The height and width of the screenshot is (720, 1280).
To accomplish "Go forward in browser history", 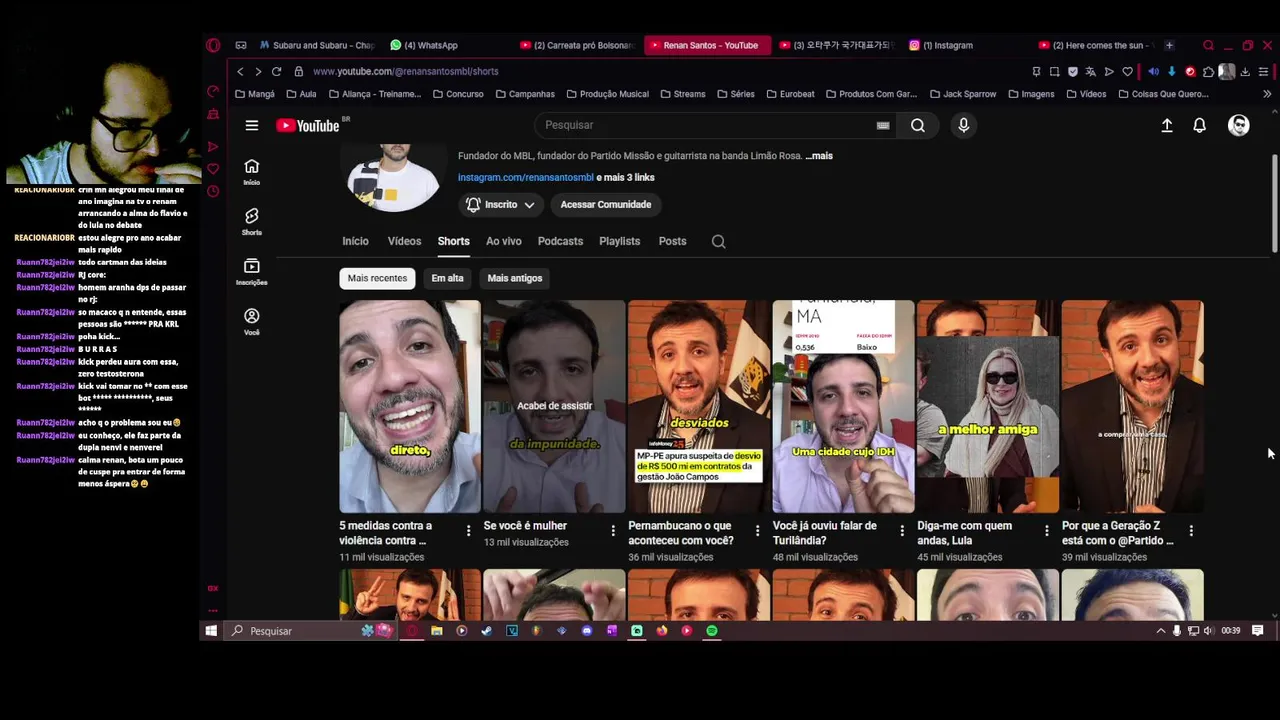I will [x=258, y=71].
